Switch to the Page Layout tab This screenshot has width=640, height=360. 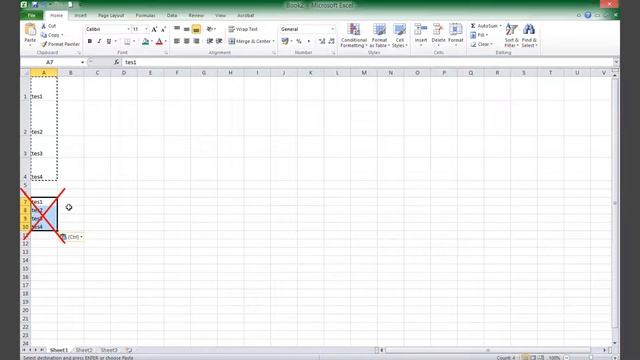point(111,16)
